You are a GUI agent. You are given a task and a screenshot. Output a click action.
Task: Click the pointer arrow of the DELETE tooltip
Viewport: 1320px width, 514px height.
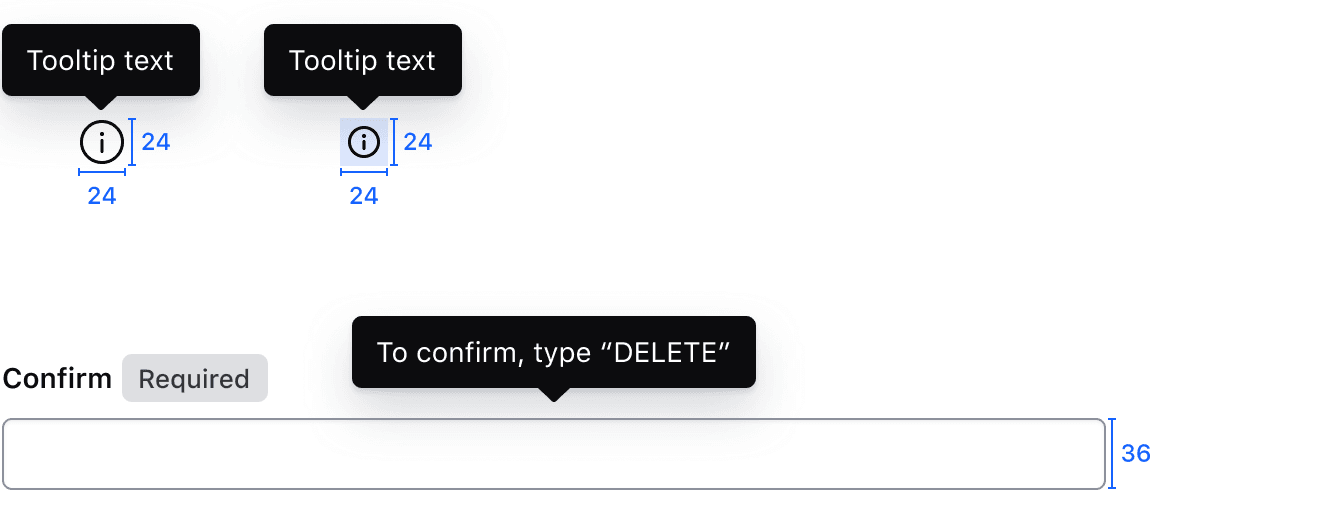tap(554, 394)
